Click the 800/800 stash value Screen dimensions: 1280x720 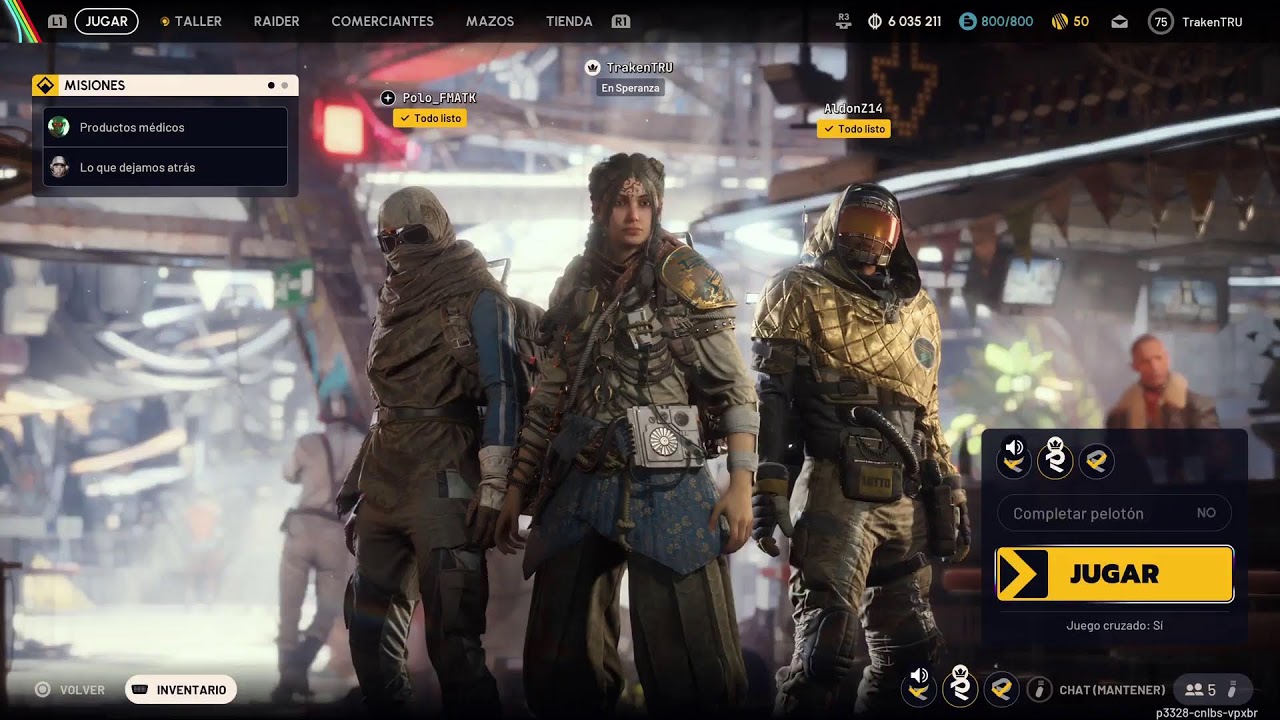[x=1007, y=21]
